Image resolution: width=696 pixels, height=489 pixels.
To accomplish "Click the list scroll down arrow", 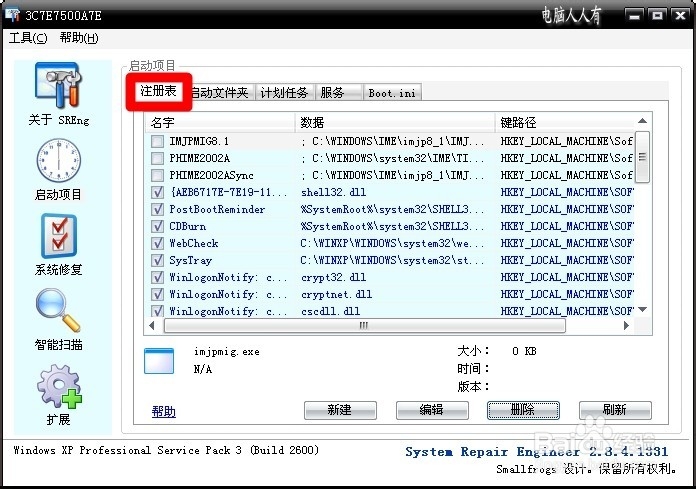I will (642, 310).
